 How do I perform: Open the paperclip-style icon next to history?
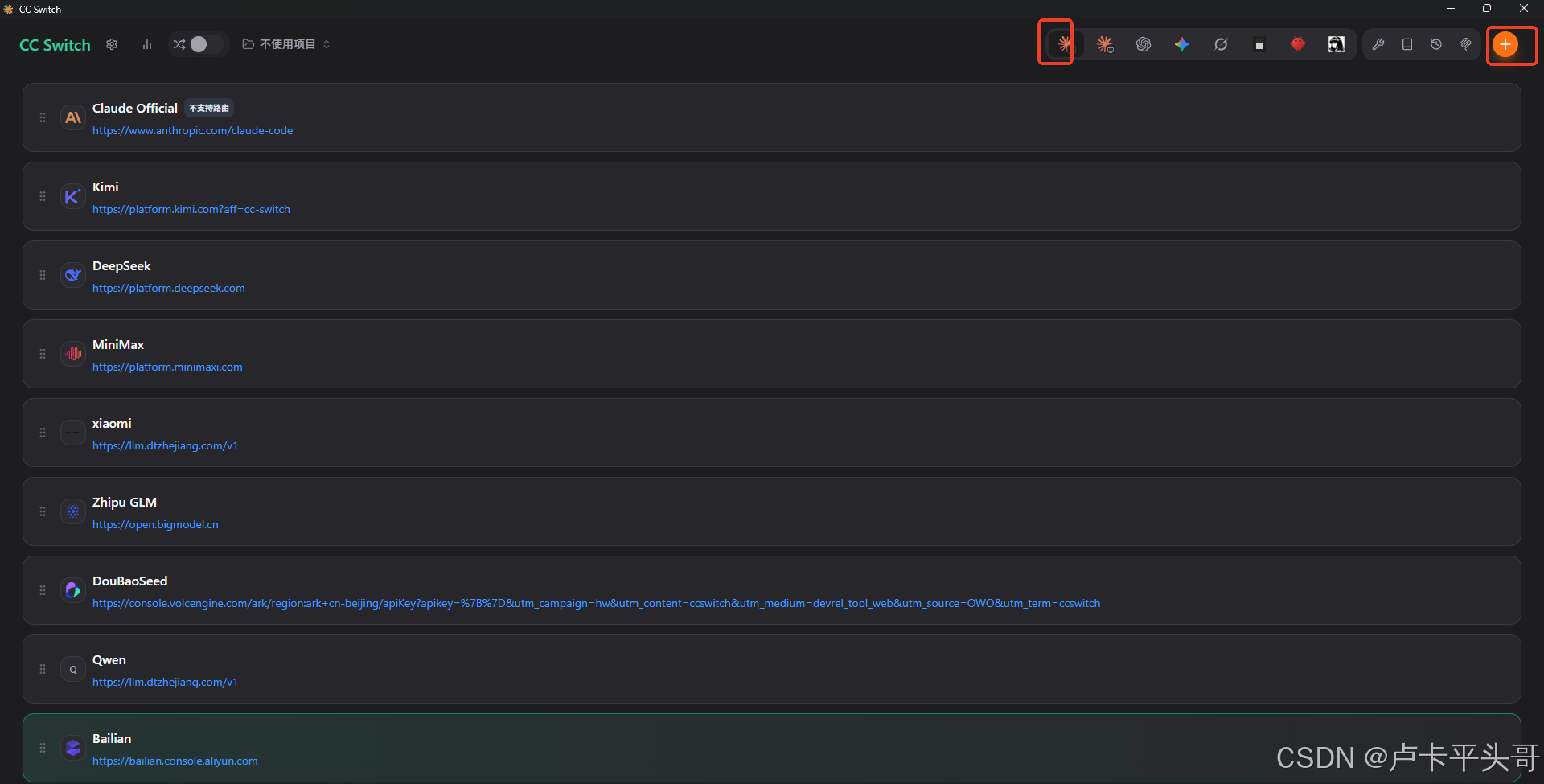pos(1465,44)
